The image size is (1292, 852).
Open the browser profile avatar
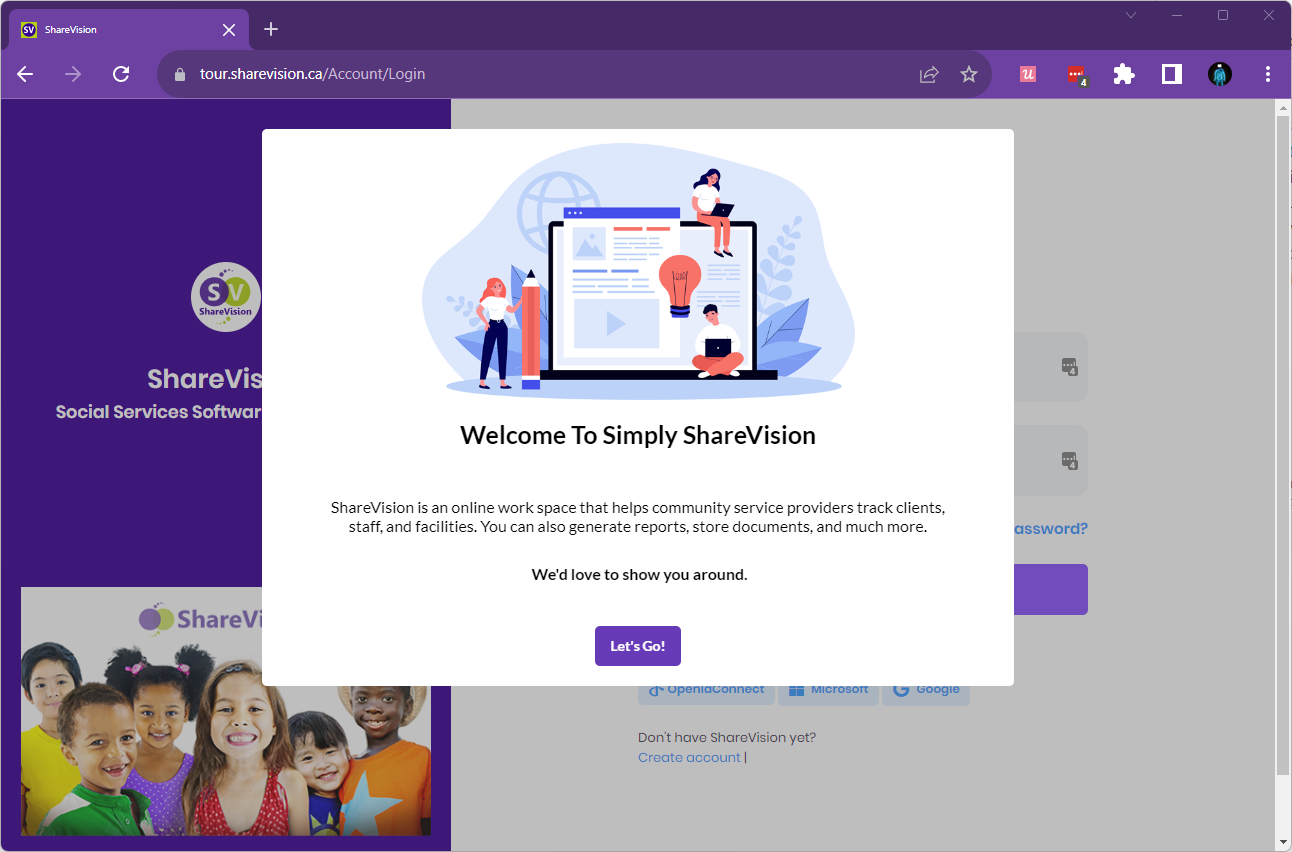[1219, 74]
